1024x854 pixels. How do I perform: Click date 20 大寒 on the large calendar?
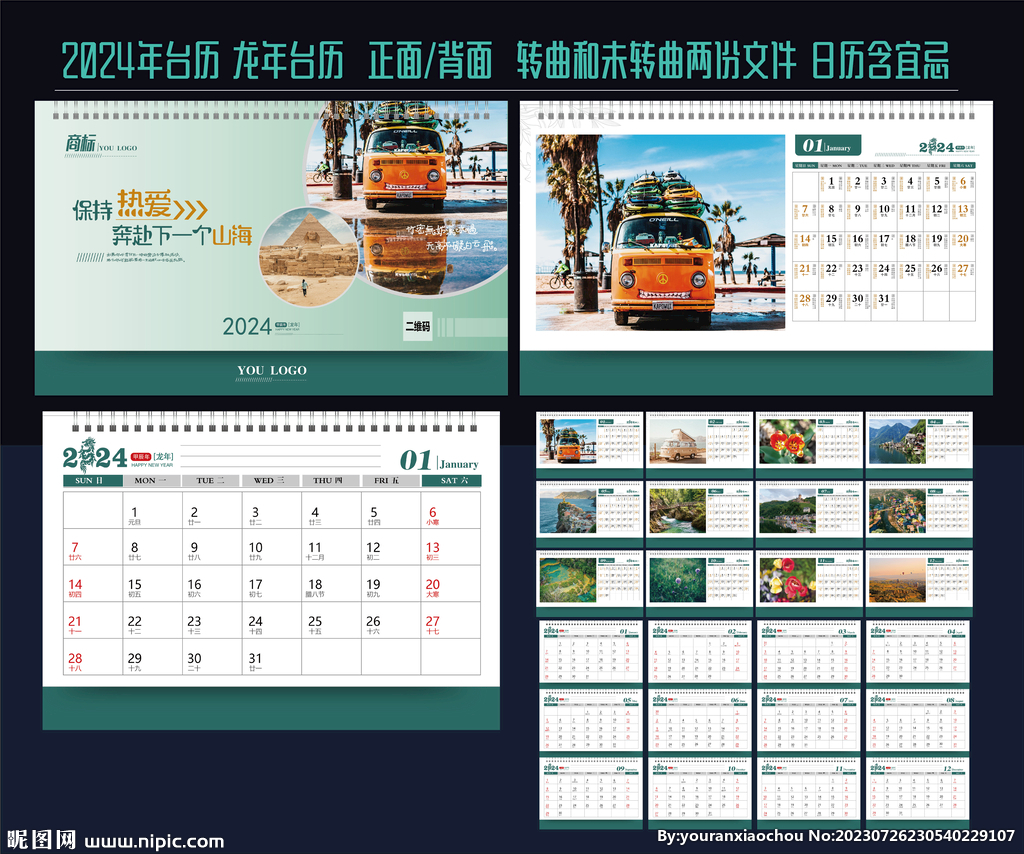(x=432, y=588)
